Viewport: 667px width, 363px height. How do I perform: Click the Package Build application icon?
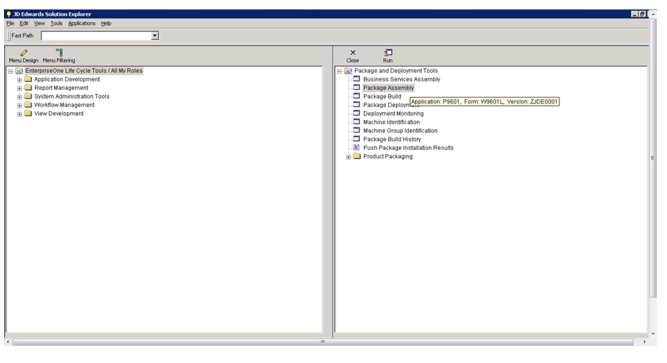[357, 96]
